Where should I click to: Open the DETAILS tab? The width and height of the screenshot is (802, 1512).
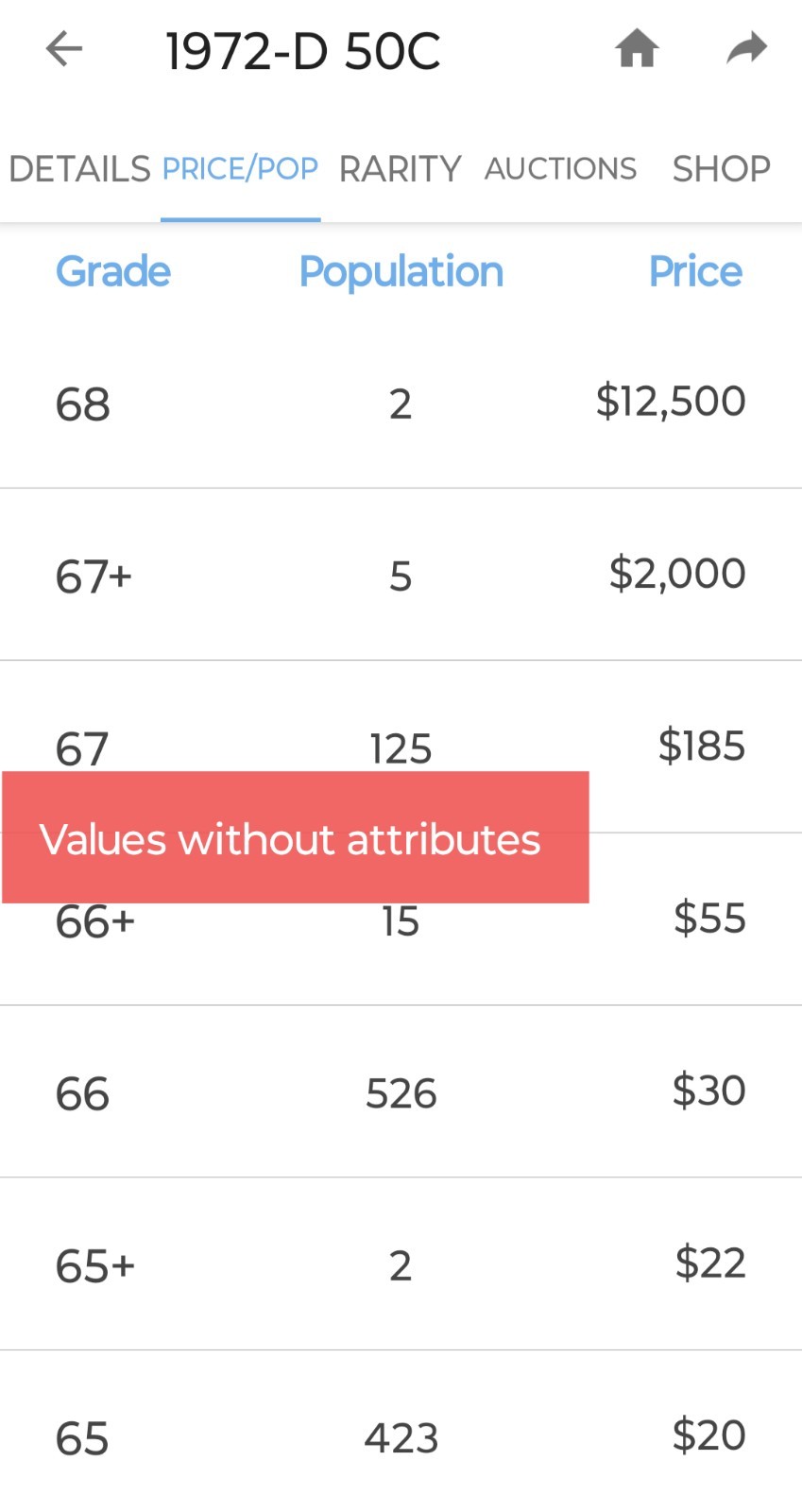pos(79,169)
